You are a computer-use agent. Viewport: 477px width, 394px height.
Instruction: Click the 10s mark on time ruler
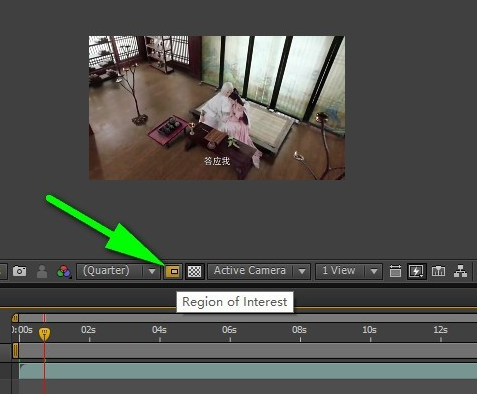click(369, 330)
